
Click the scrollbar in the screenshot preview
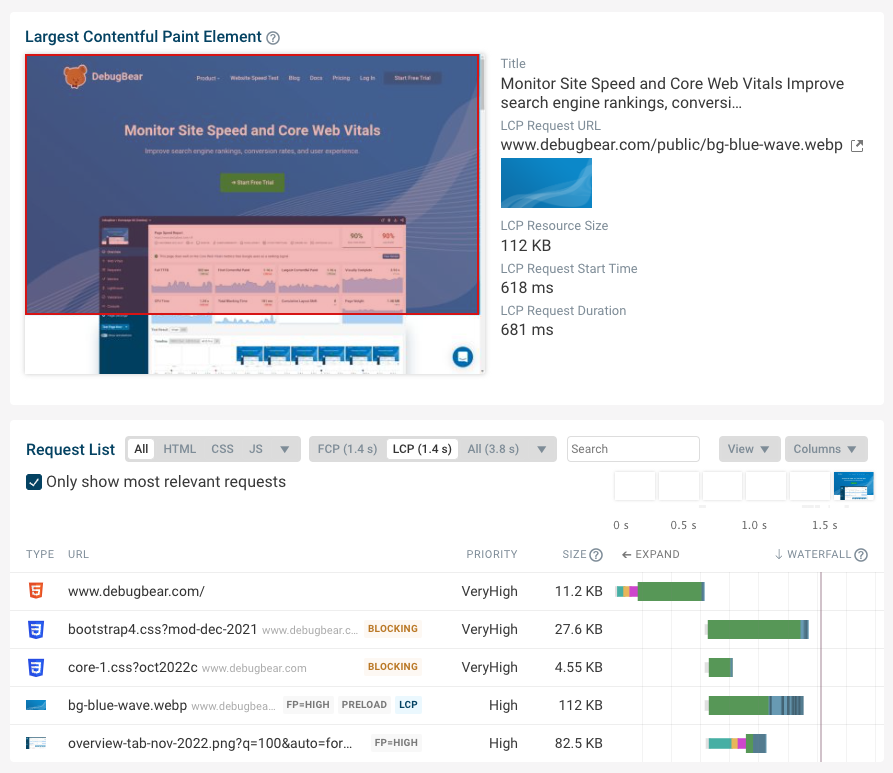click(x=482, y=83)
